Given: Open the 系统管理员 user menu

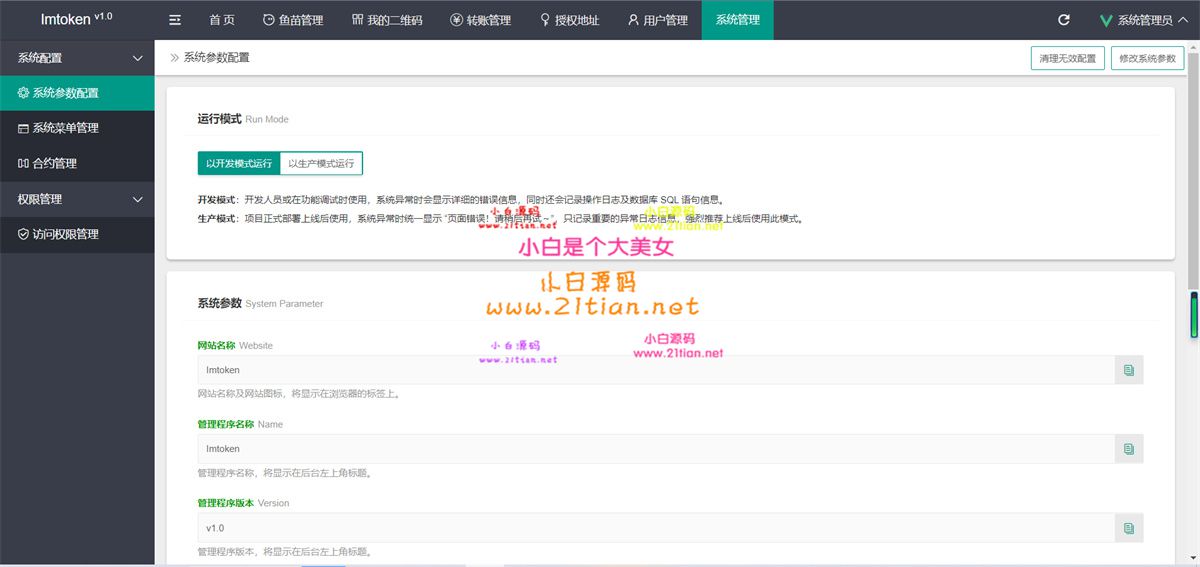Looking at the screenshot, I should (1144, 20).
